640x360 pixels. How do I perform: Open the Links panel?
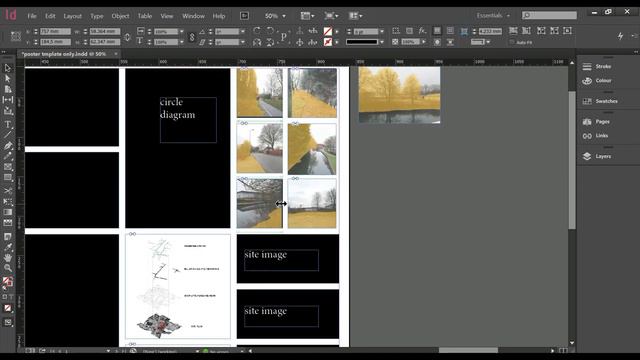click(601, 136)
